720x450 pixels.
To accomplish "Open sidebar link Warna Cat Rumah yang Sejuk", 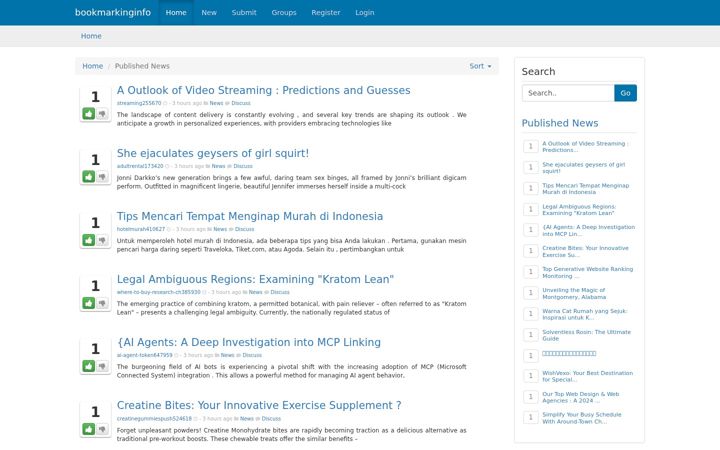I will [585, 315].
